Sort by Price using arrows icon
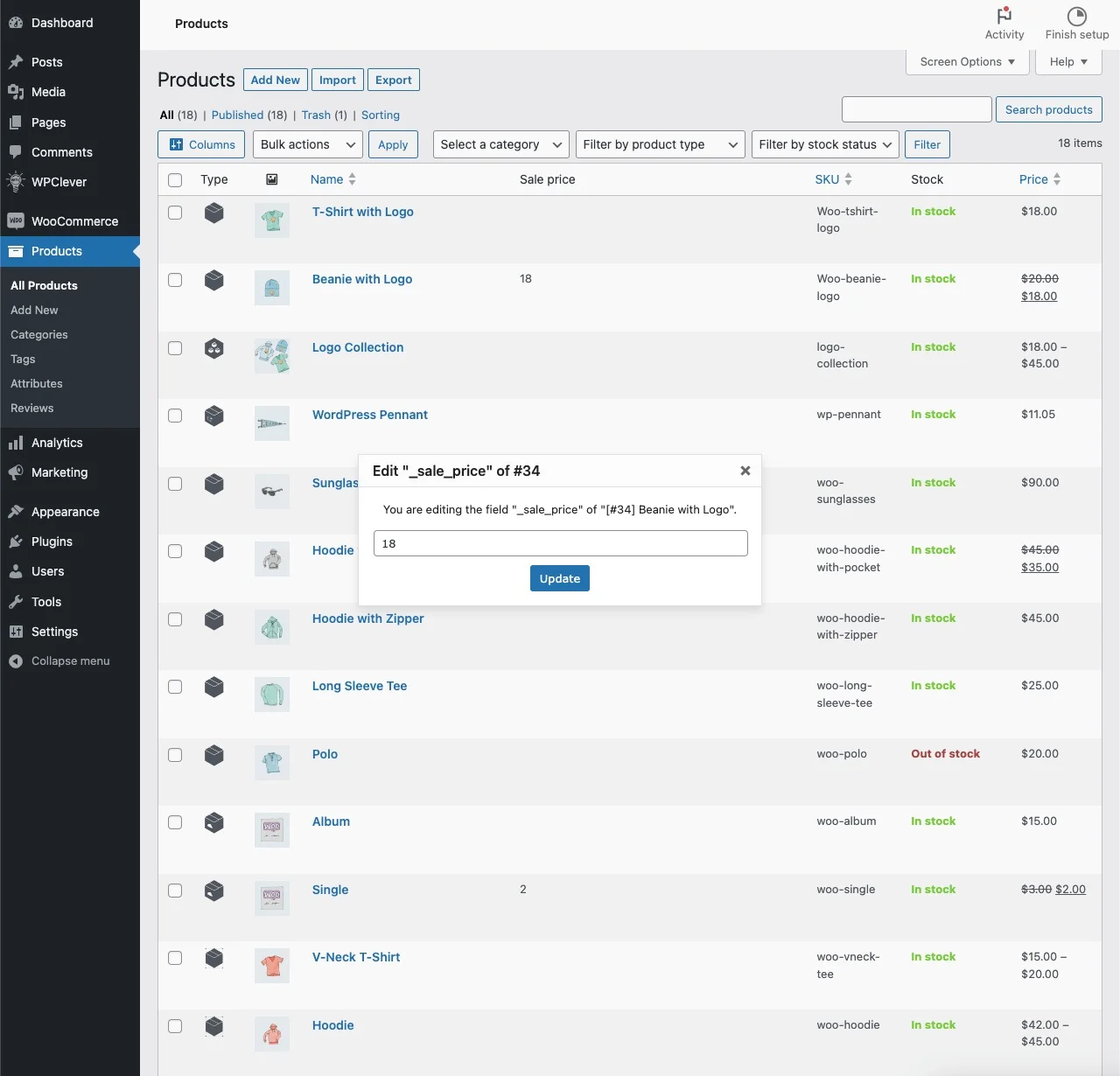This screenshot has width=1120, height=1076. 1057,179
